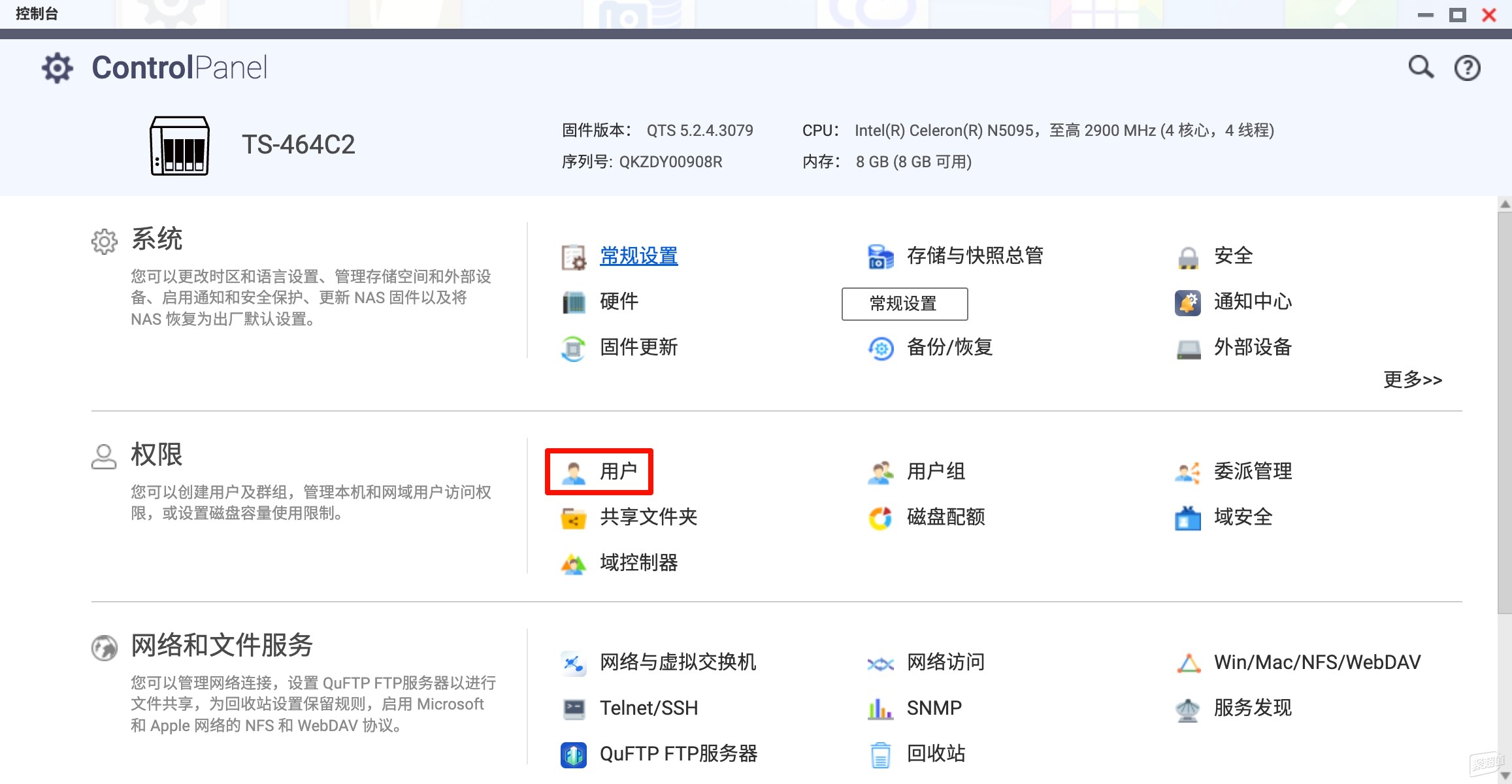Select the 磁盘配额 label
The image size is (1512, 784).
pyautogui.click(x=945, y=517)
